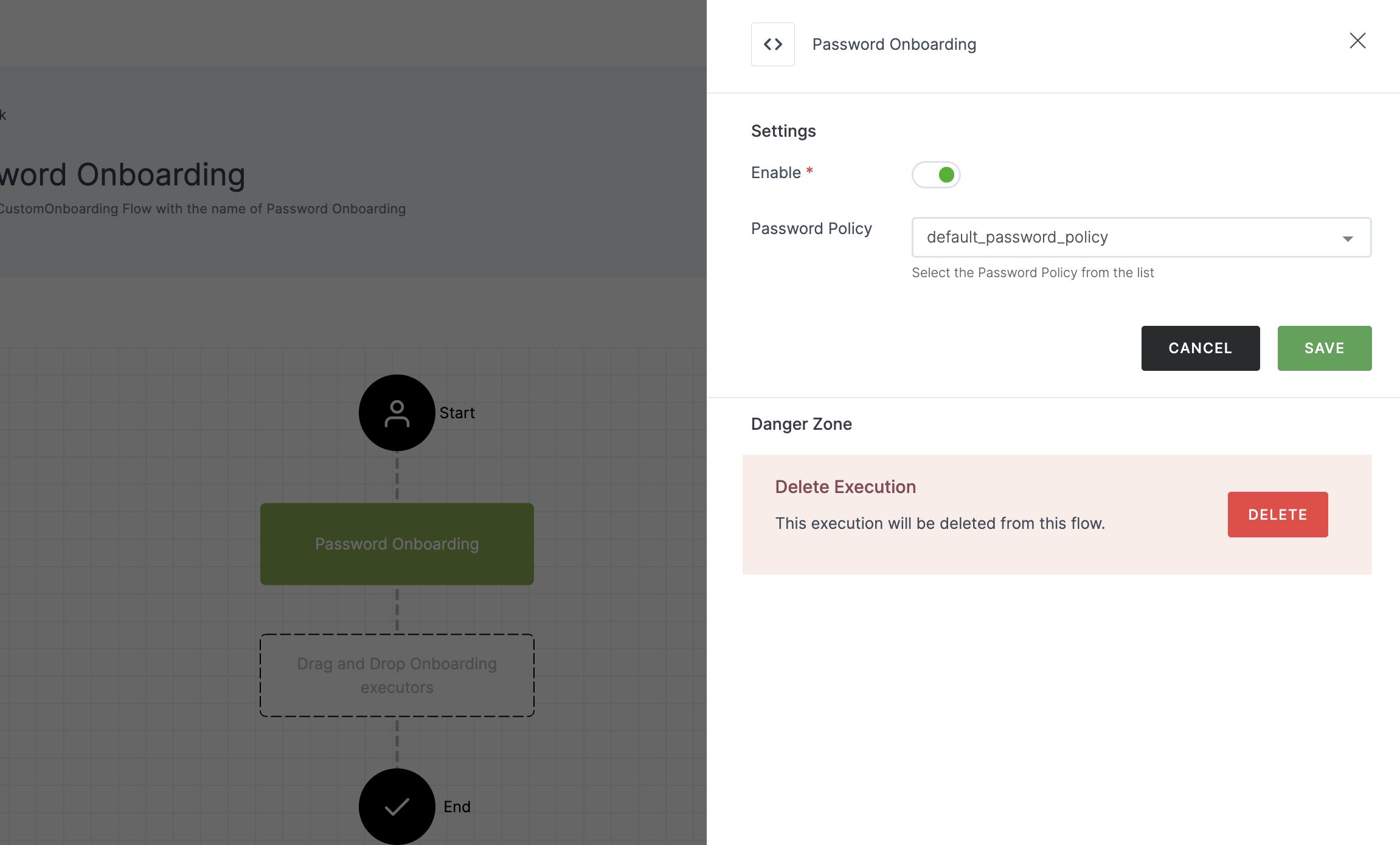
Task: Click the default_password_policy input field
Action: coord(1141,237)
